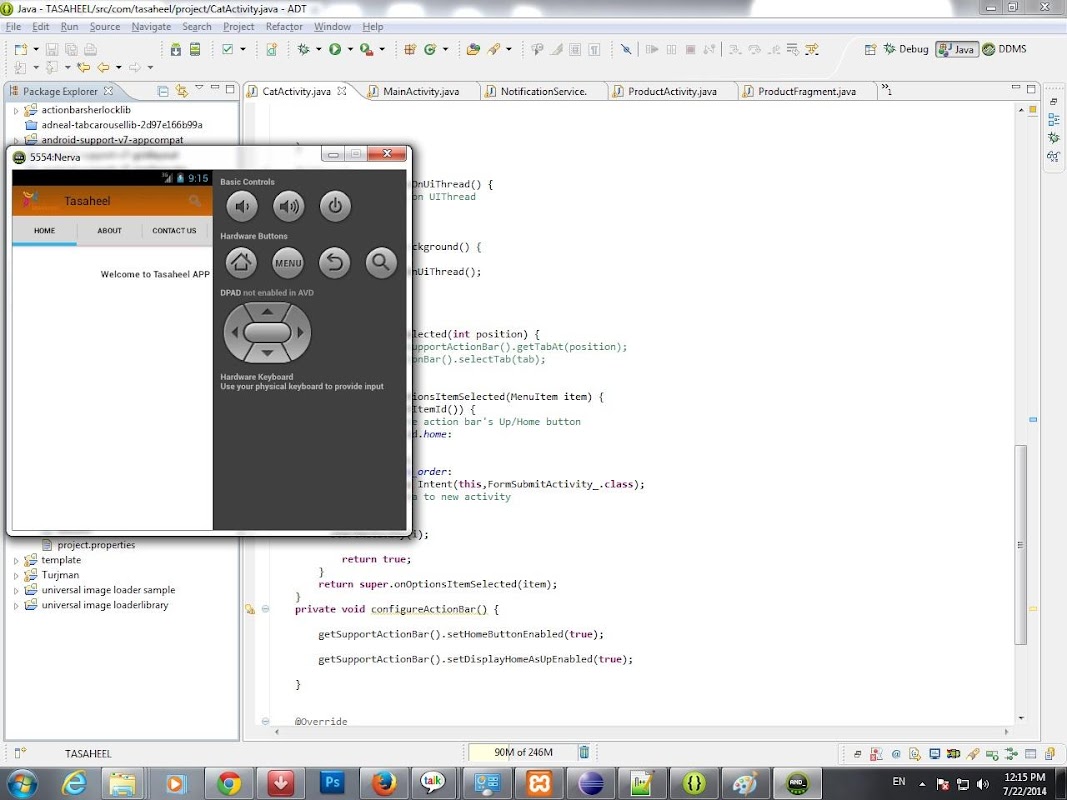Image resolution: width=1067 pixels, height=800 pixels.
Task: Click the Back navigation arrow in toolbar
Action: click(103, 67)
